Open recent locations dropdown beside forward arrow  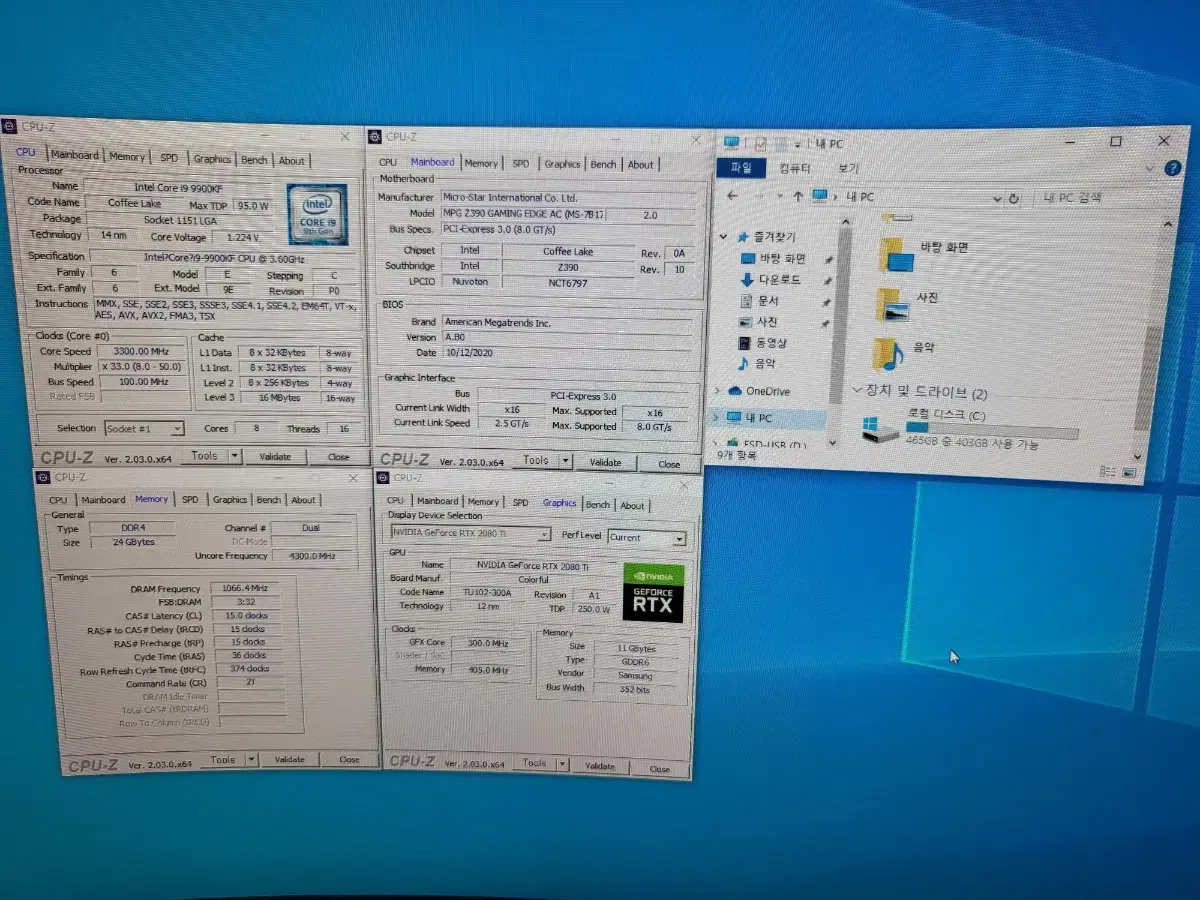779,196
